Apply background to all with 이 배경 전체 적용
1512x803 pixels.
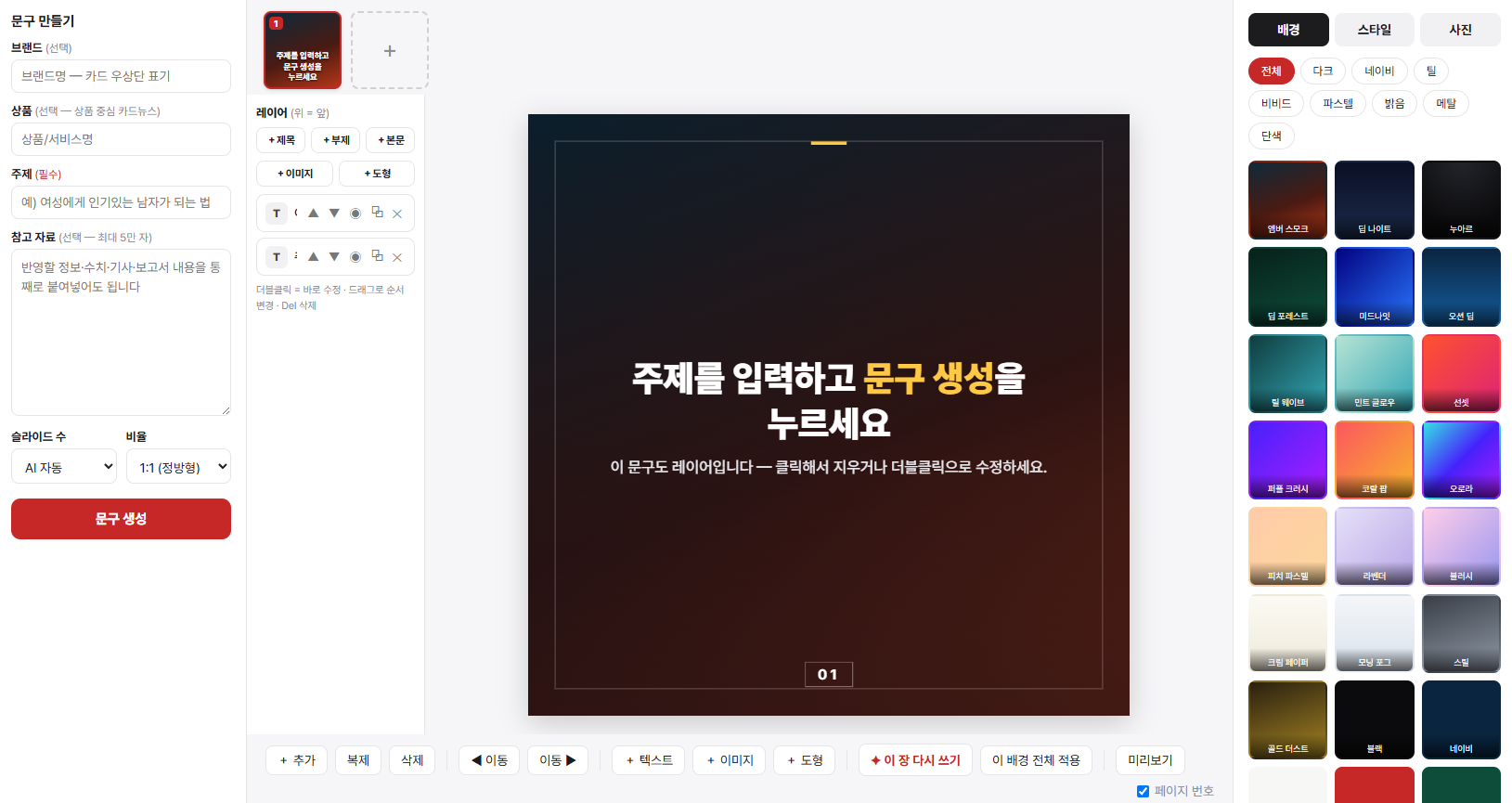point(1036,760)
